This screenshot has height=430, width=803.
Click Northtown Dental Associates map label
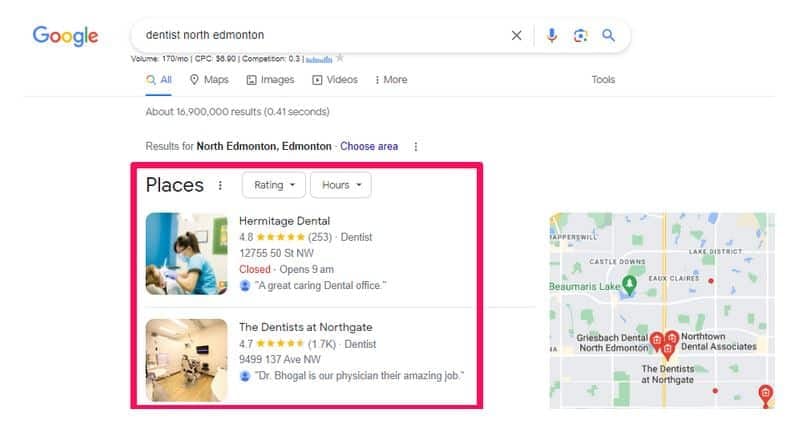719,341
